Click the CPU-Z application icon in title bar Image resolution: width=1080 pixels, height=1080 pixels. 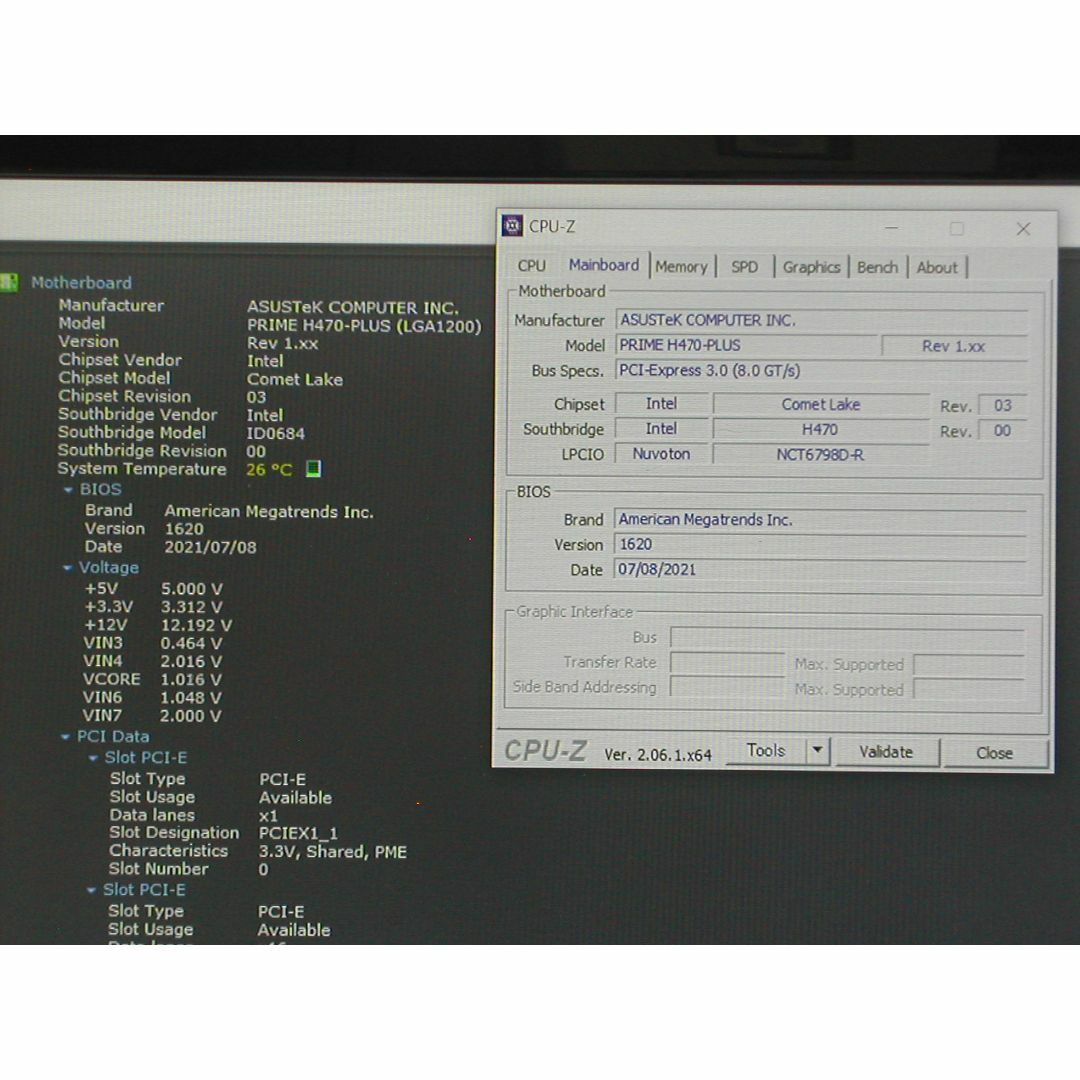(512, 226)
